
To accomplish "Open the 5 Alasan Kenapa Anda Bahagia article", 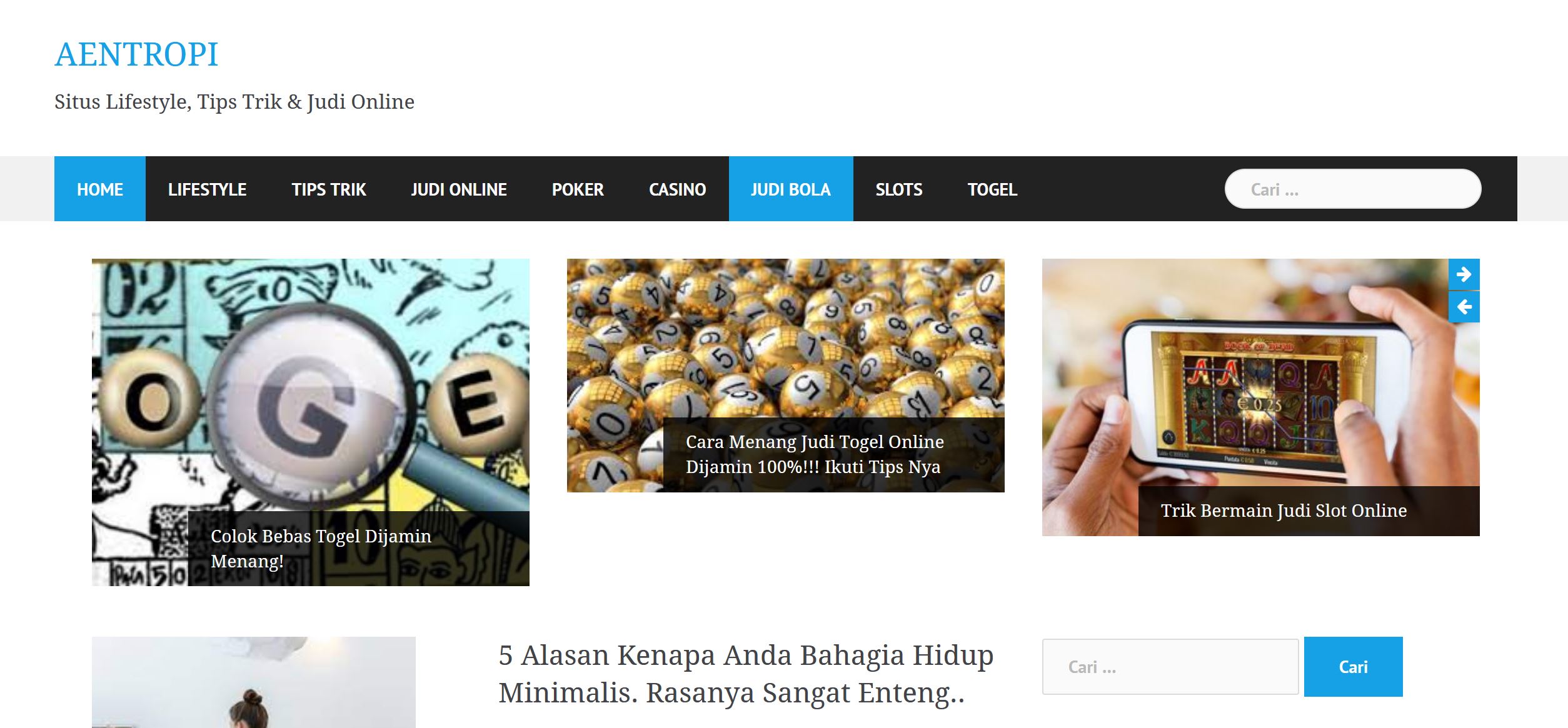I will [746, 674].
